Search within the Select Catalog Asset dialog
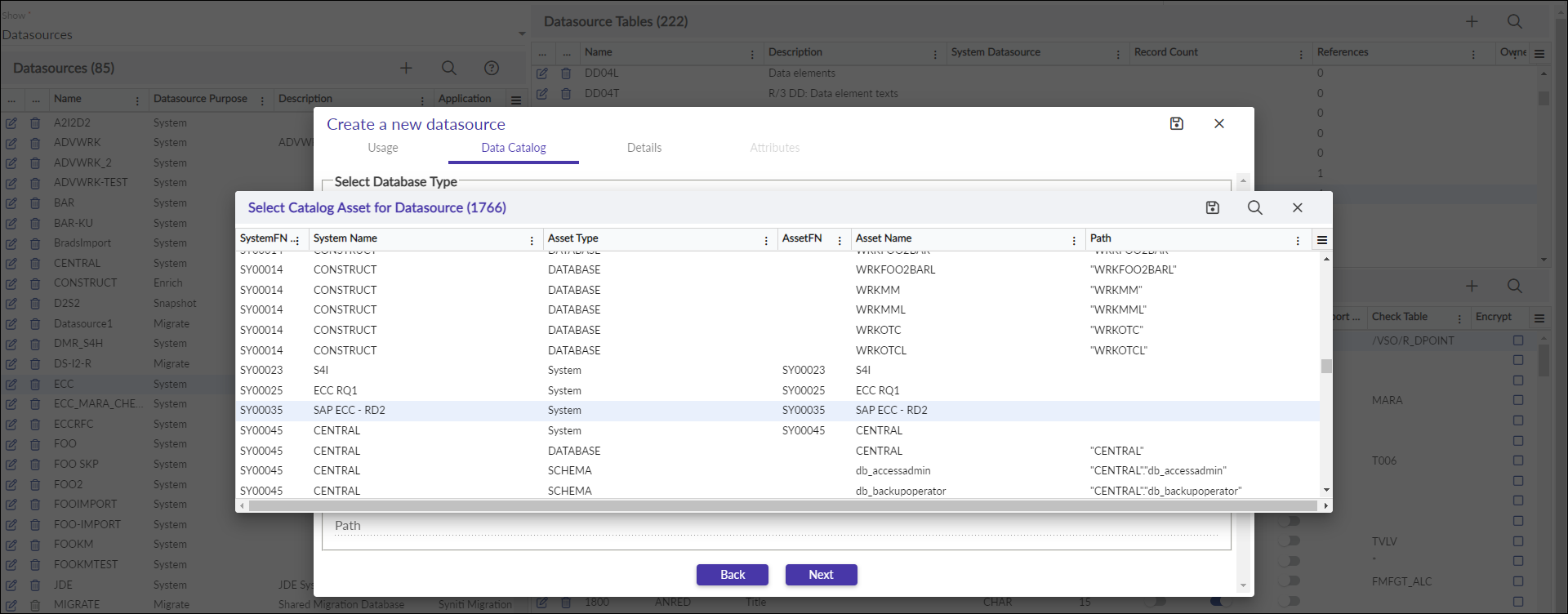Viewport: 1568px width, 614px height. pyautogui.click(x=1255, y=207)
